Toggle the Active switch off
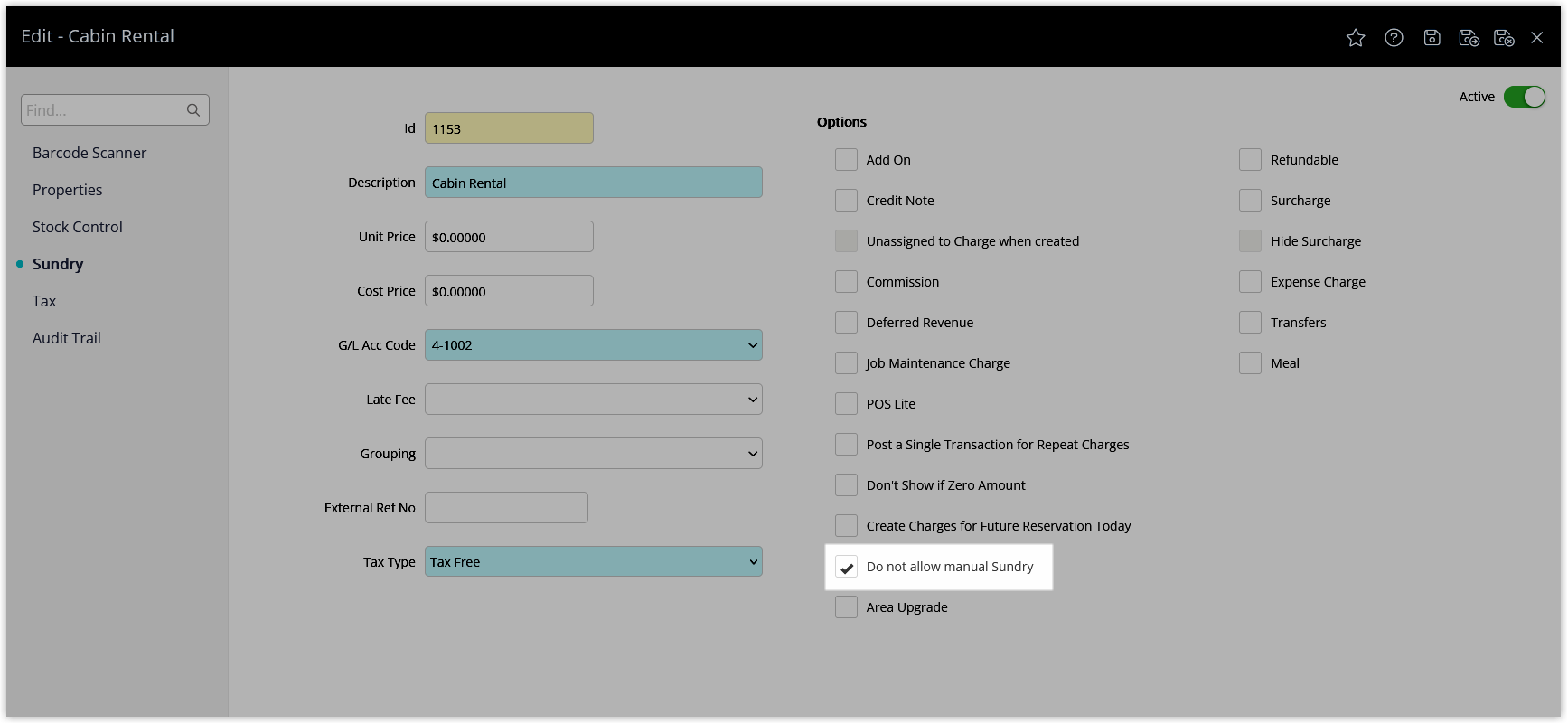Image resolution: width=1568 pixels, height=724 pixels. pyautogui.click(x=1525, y=97)
